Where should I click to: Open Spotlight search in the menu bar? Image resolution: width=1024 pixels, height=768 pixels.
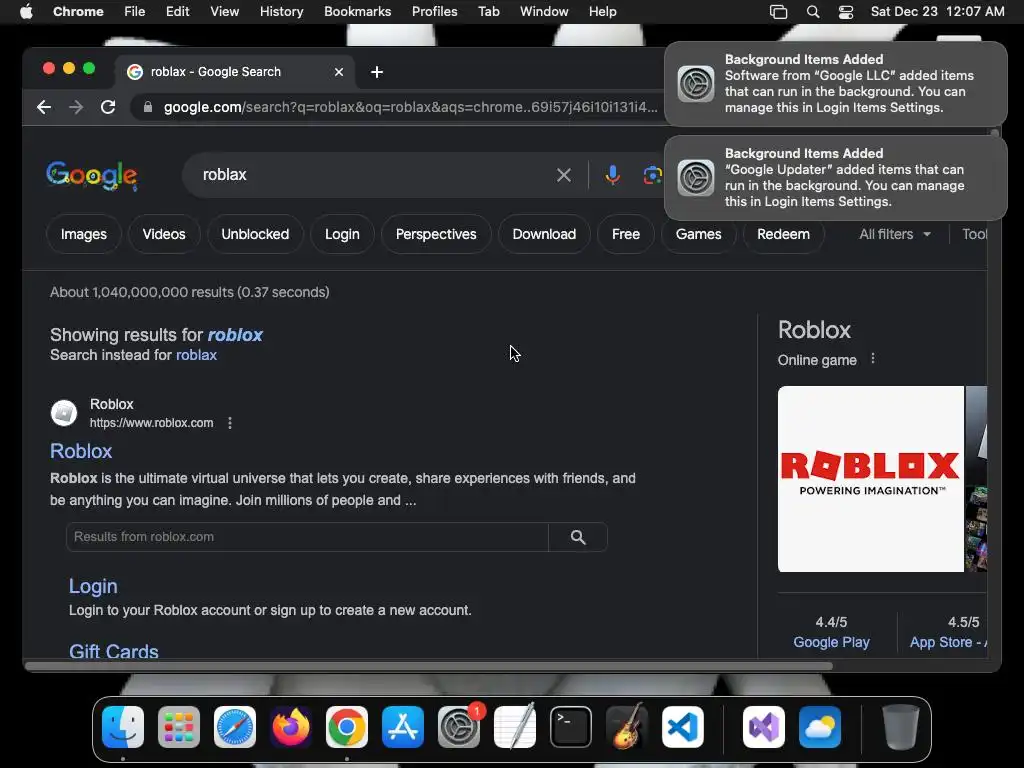point(813,12)
